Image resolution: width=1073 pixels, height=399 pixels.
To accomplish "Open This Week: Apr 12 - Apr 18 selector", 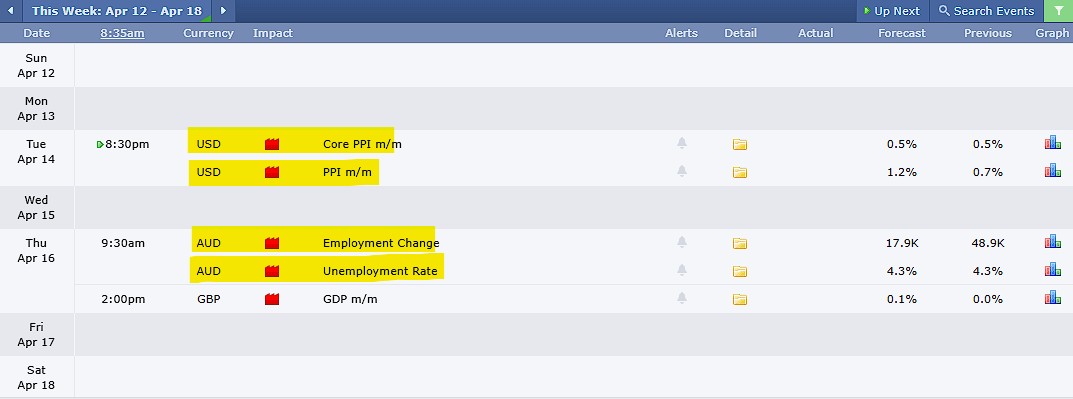I will (x=117, y=11).
